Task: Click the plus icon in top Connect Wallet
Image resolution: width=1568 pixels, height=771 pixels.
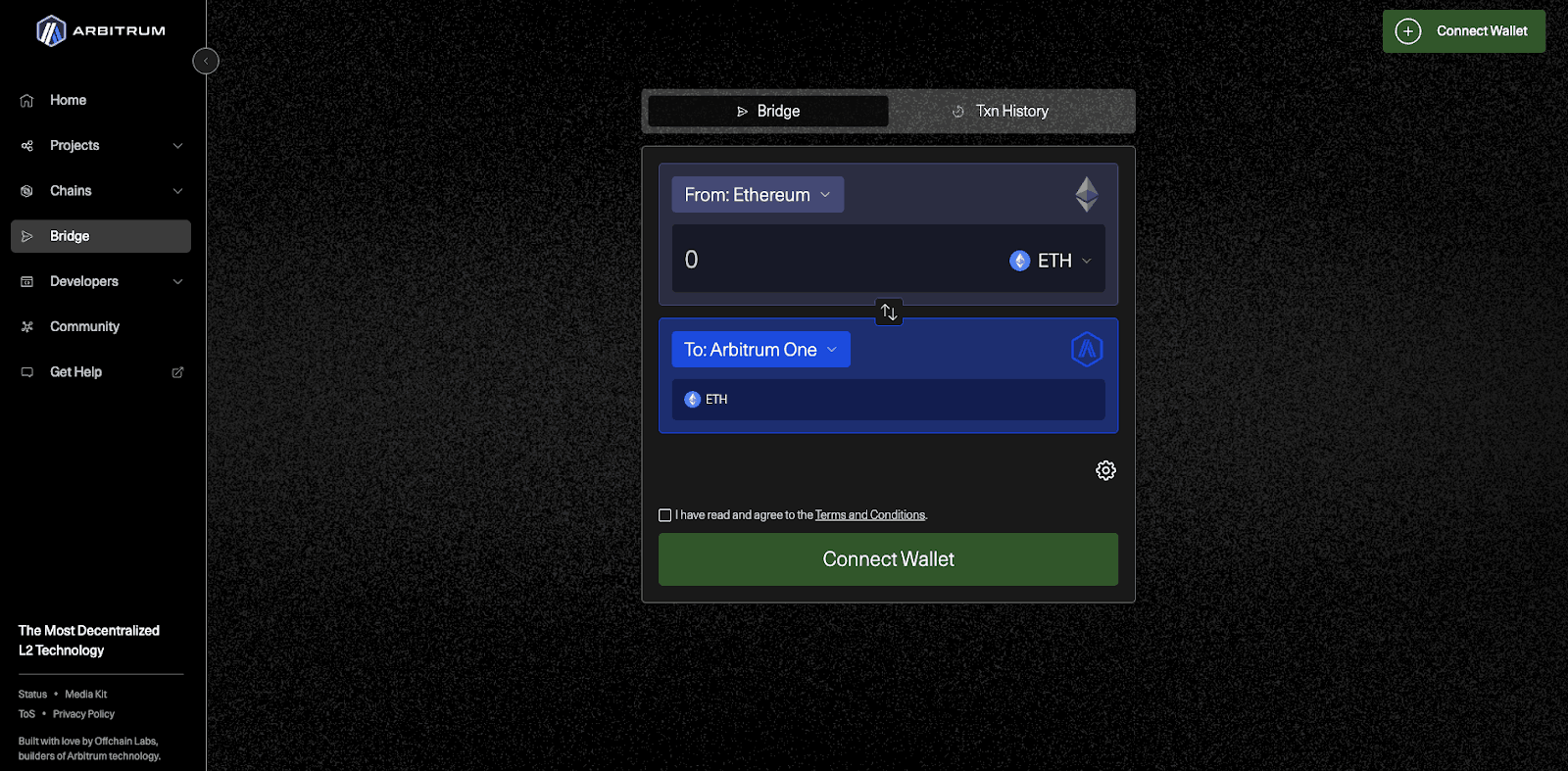Action: [x=1408, y=31]
